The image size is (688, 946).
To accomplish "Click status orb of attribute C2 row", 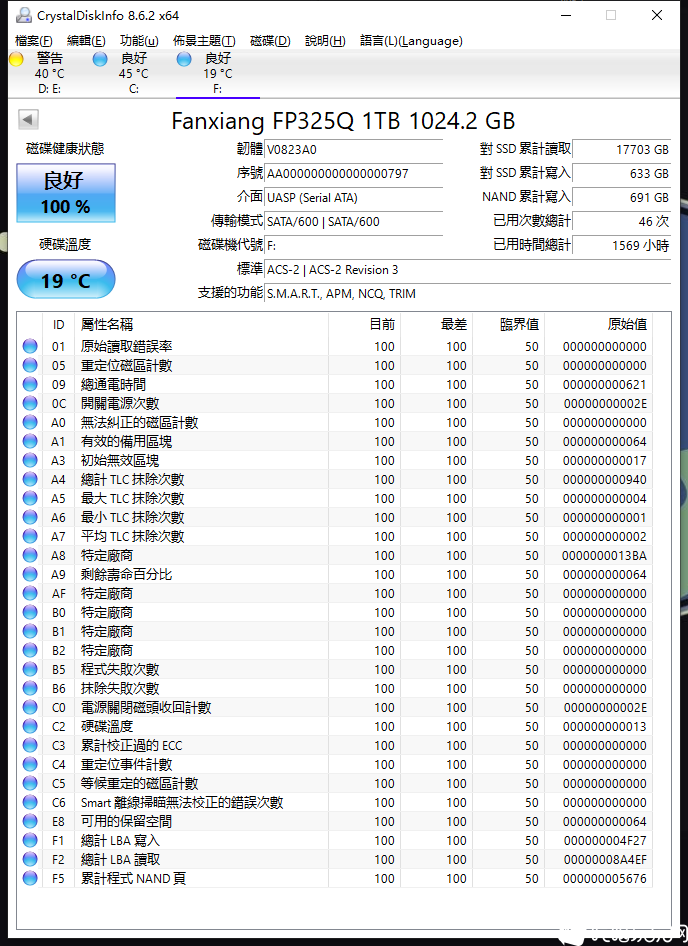I will point(30,726).
